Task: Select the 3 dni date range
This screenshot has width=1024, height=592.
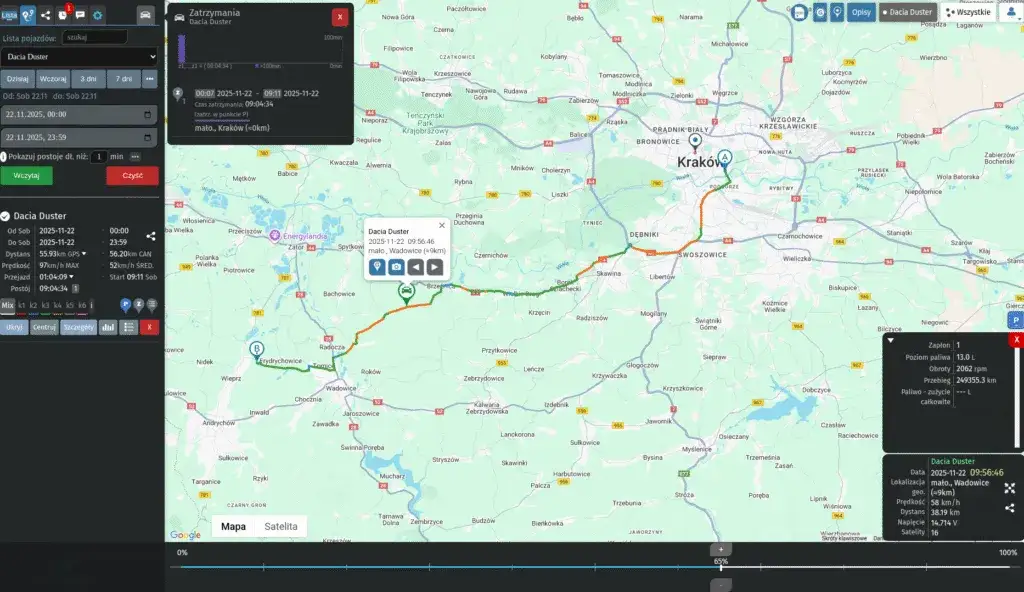Action: (88, 79)
